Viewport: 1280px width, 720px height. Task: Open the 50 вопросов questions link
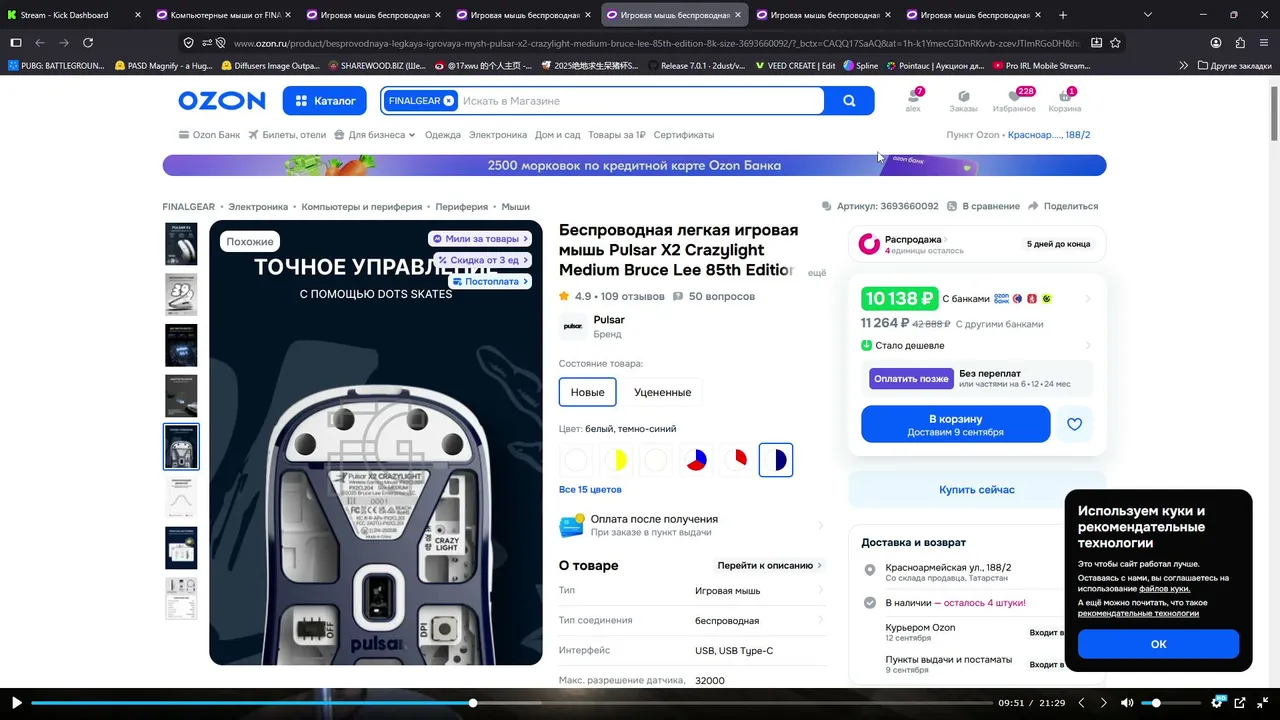click(714, 296)
